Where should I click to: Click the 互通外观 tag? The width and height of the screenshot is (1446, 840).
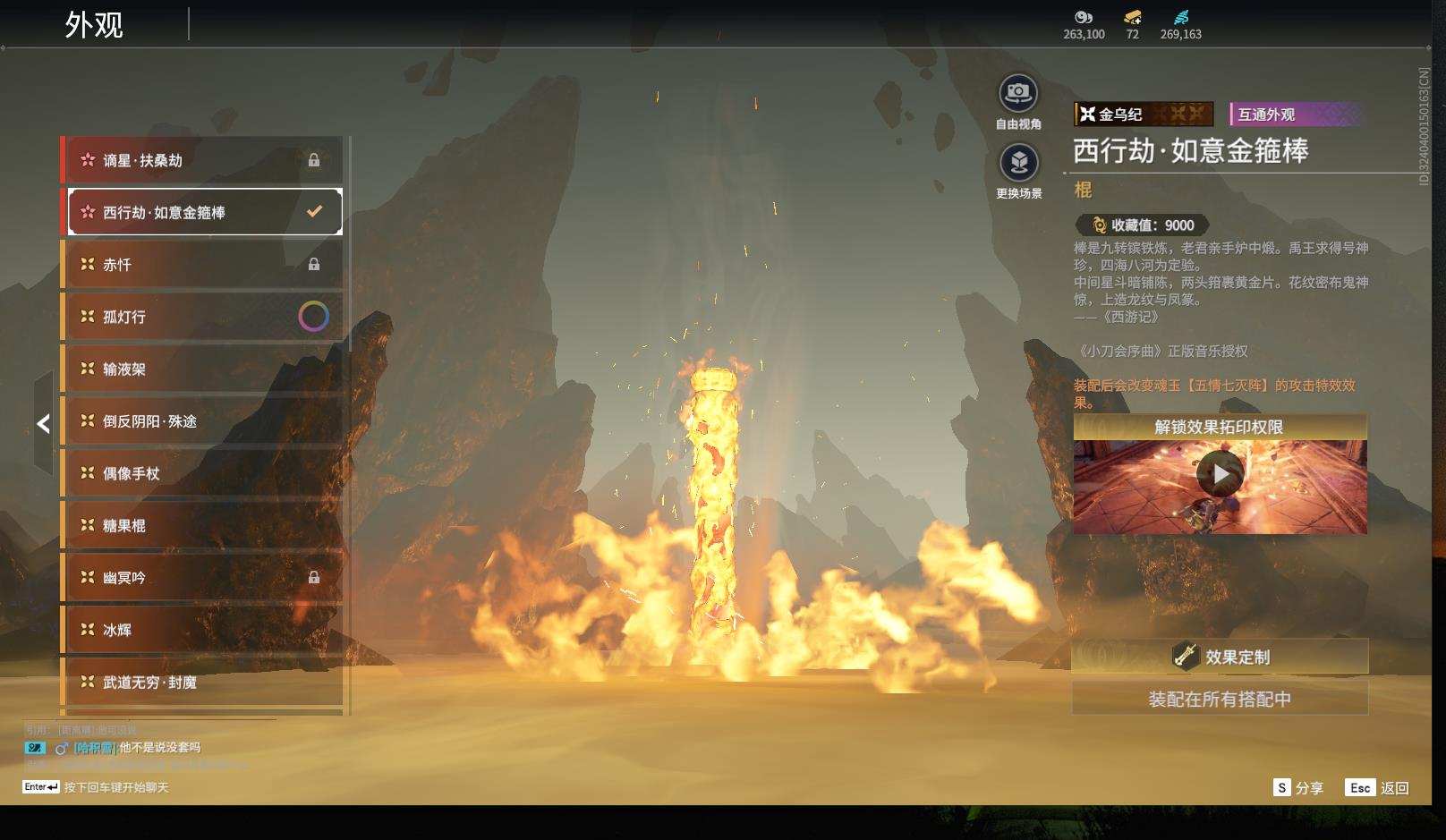click(x=1296, y=114)
